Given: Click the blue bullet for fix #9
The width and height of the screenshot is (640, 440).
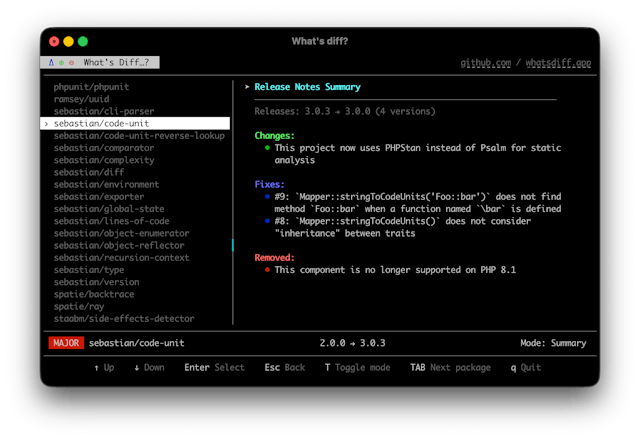Looking at the screenshot, I should pyautogui.click(x=268, y=197).
